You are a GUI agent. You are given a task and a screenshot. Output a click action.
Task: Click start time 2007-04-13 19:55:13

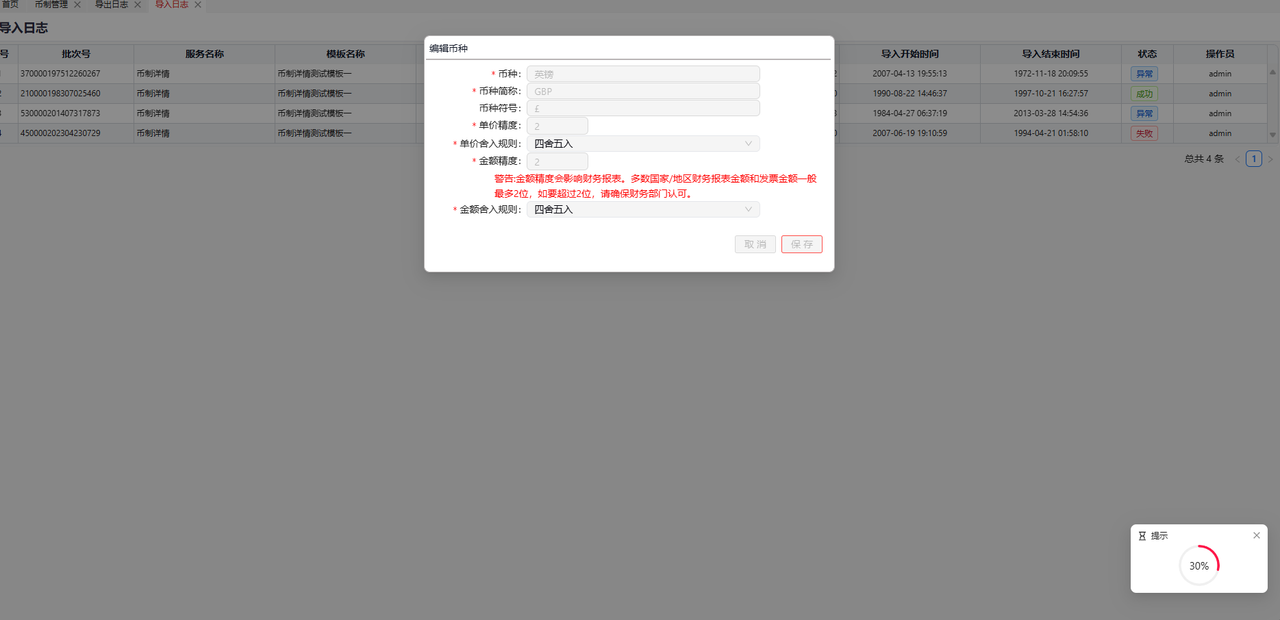click(x=909, y=74)
